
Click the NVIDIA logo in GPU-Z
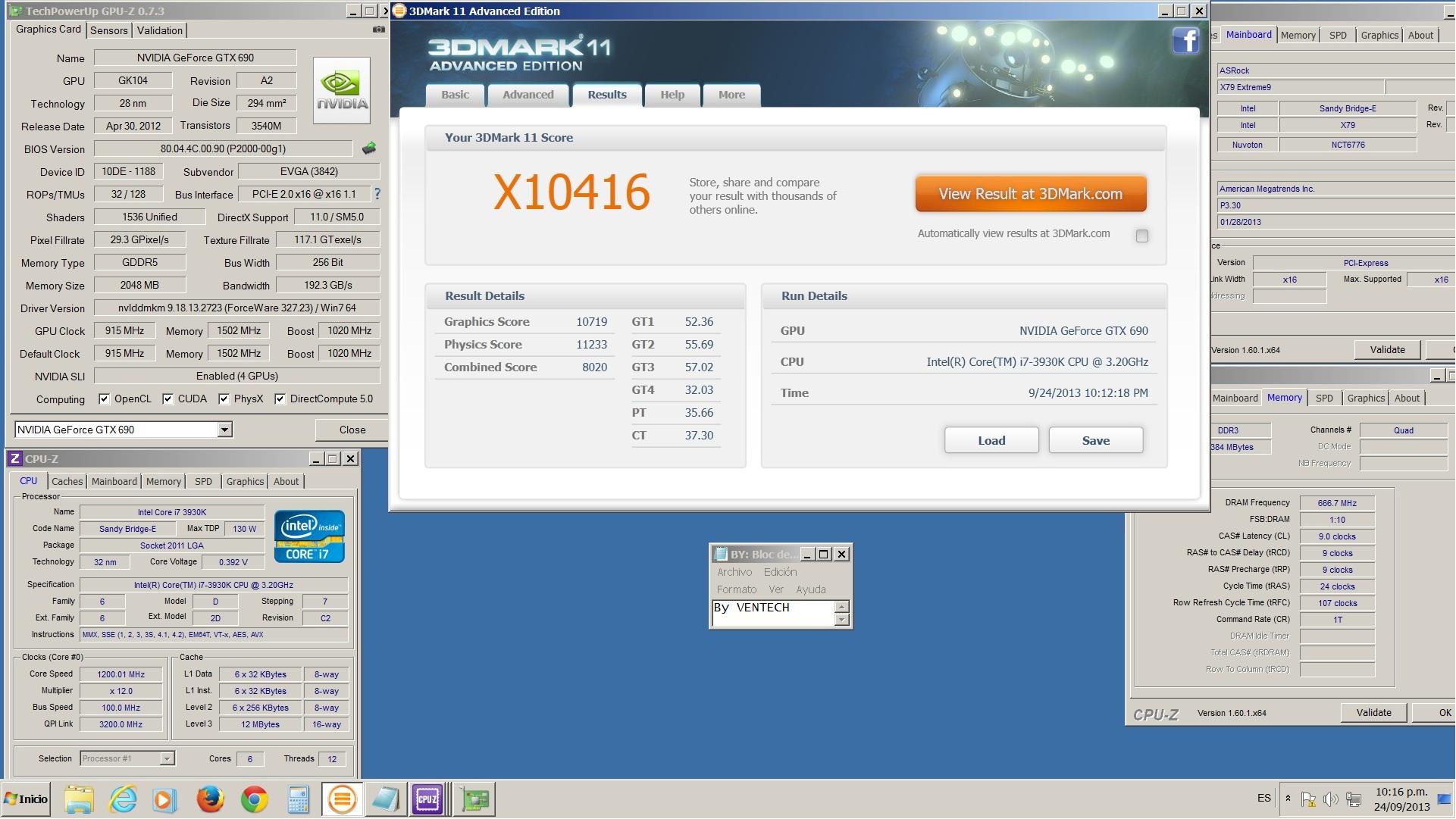point(342,90)
